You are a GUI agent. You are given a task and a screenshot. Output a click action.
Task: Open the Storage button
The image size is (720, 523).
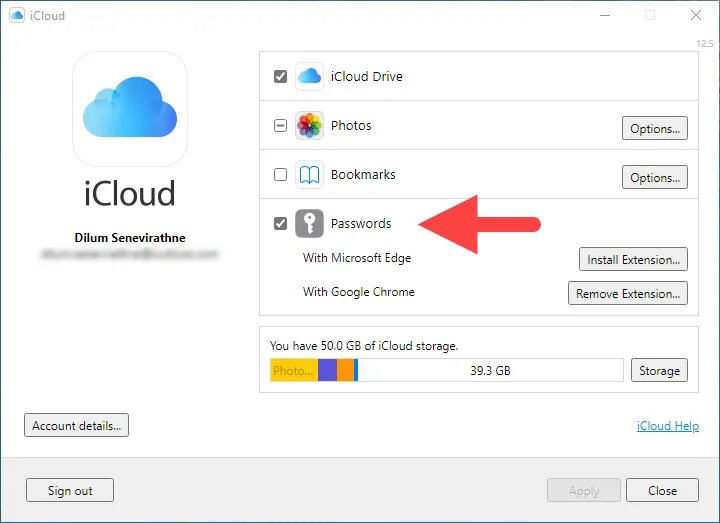659,370
